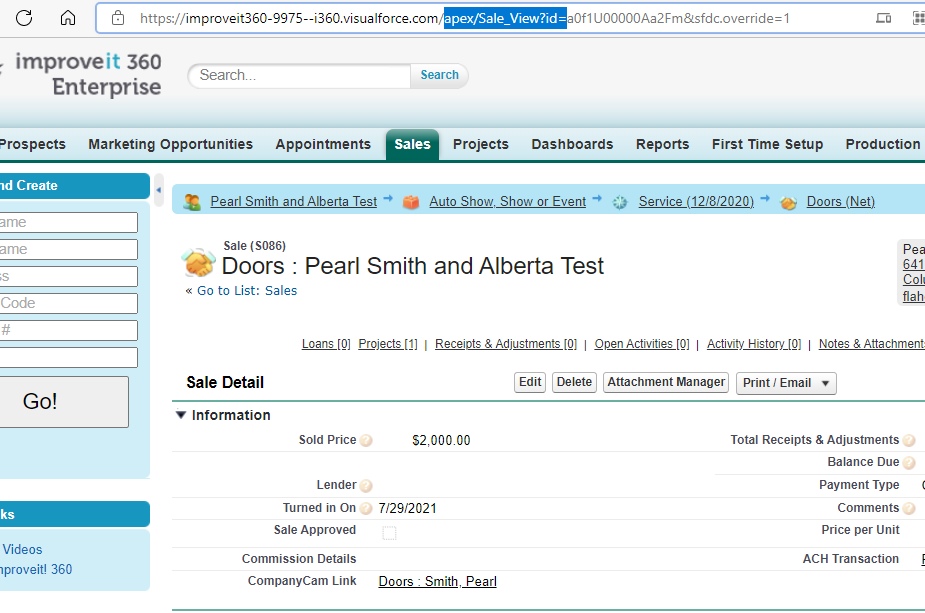Click the Go! button in sidebar
The width and height of the screenshot is (925, 613).
(64, 402)
